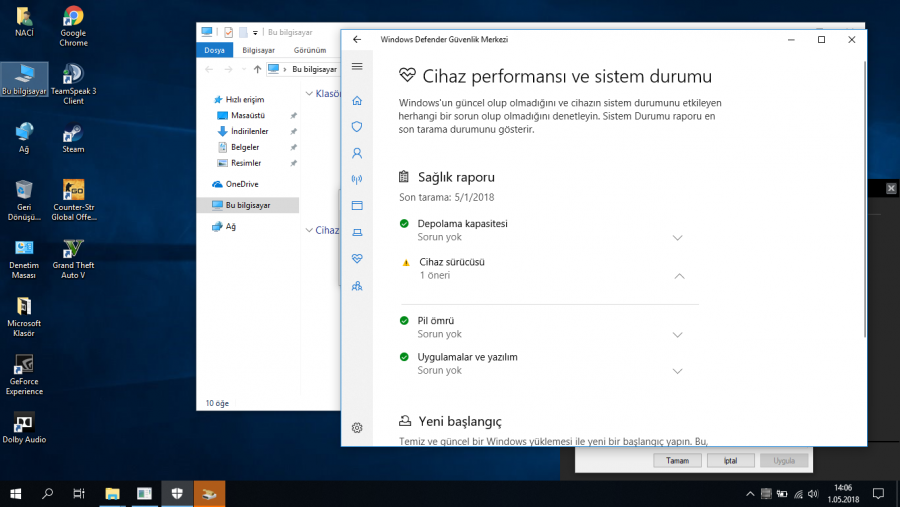Open Windows Start menu
This screenshot has width=900, height=507.
pyautogui.click(x=15, y=494)
